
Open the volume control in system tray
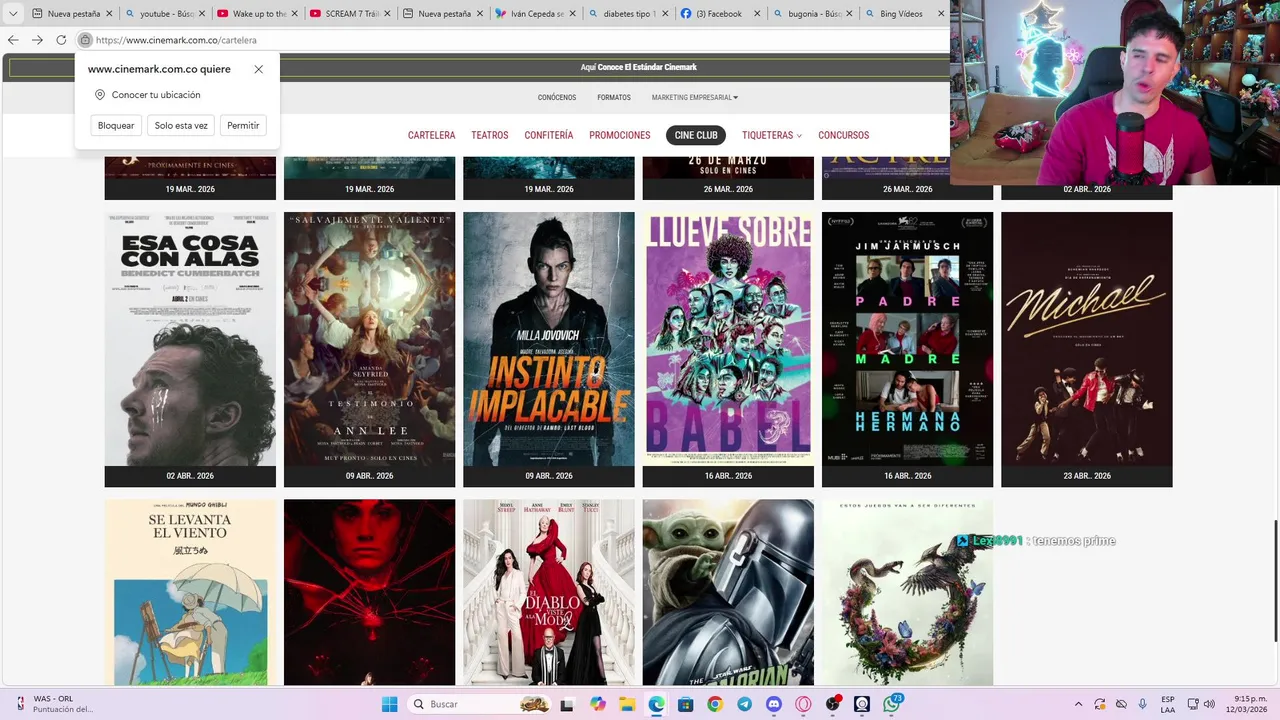coord(1211,704)
